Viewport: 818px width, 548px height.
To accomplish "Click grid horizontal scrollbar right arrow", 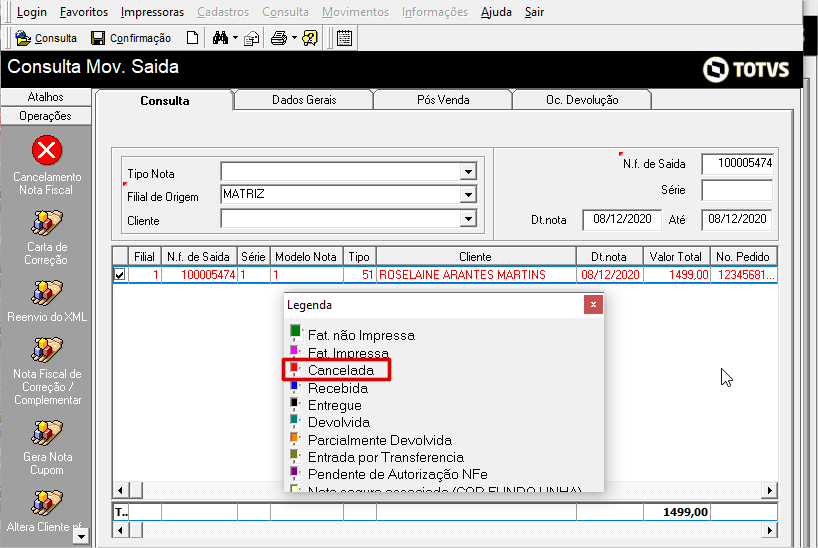I will coord(769,490).
